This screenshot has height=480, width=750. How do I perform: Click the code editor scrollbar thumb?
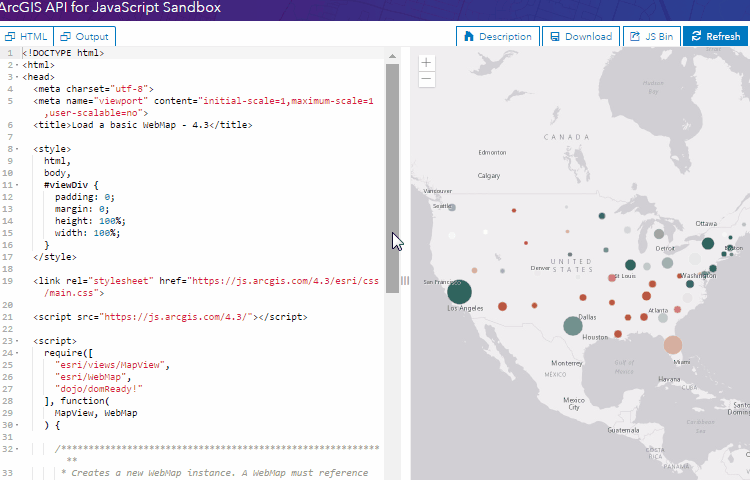click(392, 178)
